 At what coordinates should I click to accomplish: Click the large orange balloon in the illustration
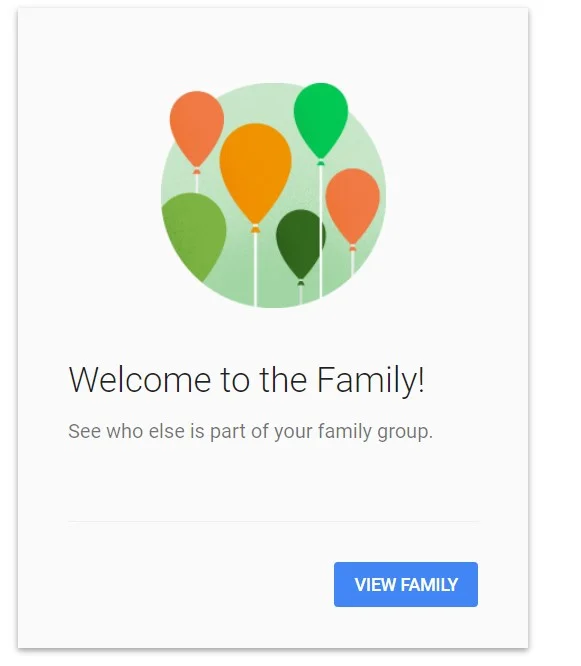click(255, 172)
